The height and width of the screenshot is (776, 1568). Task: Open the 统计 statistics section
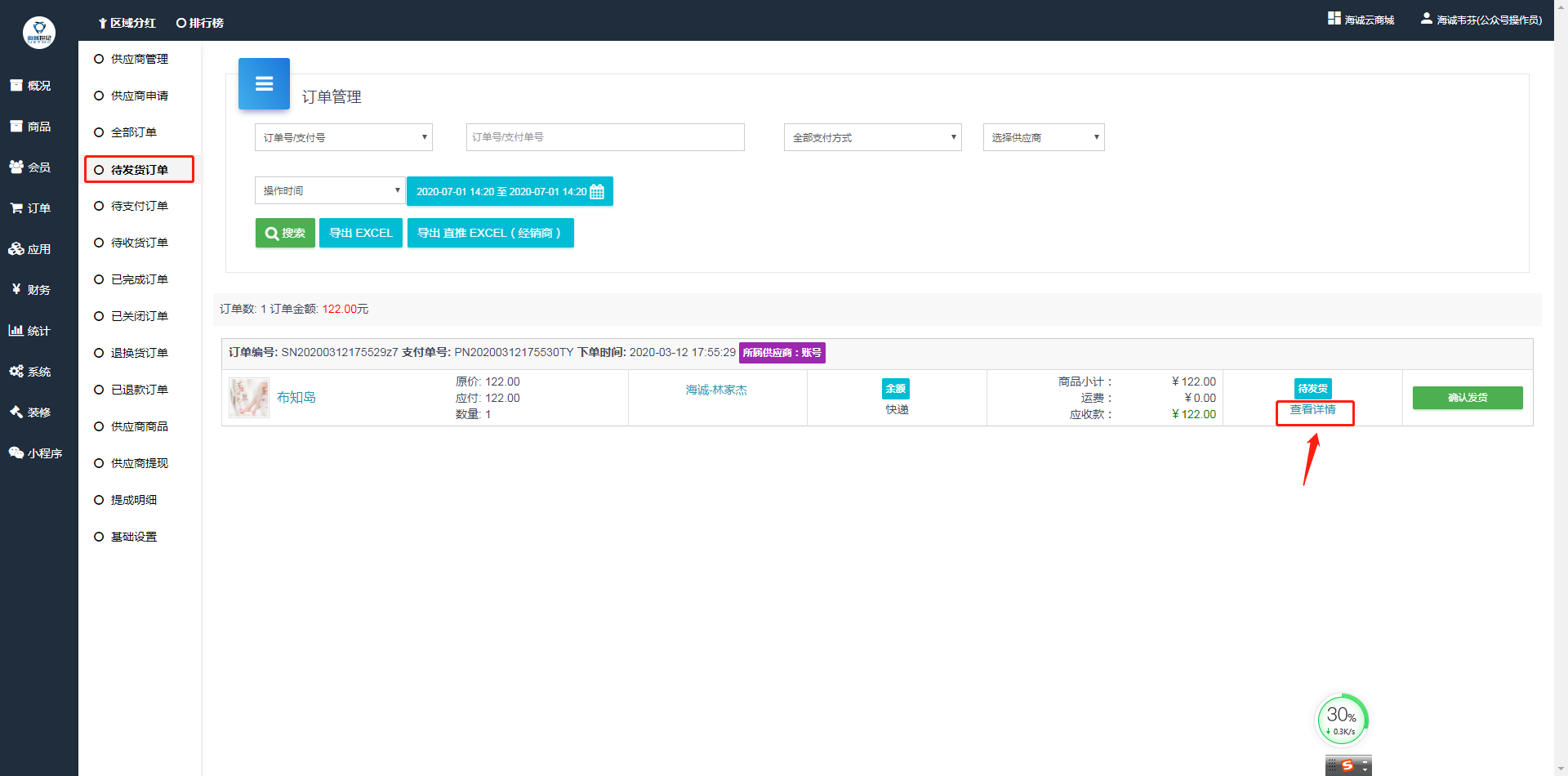point(30,331)
